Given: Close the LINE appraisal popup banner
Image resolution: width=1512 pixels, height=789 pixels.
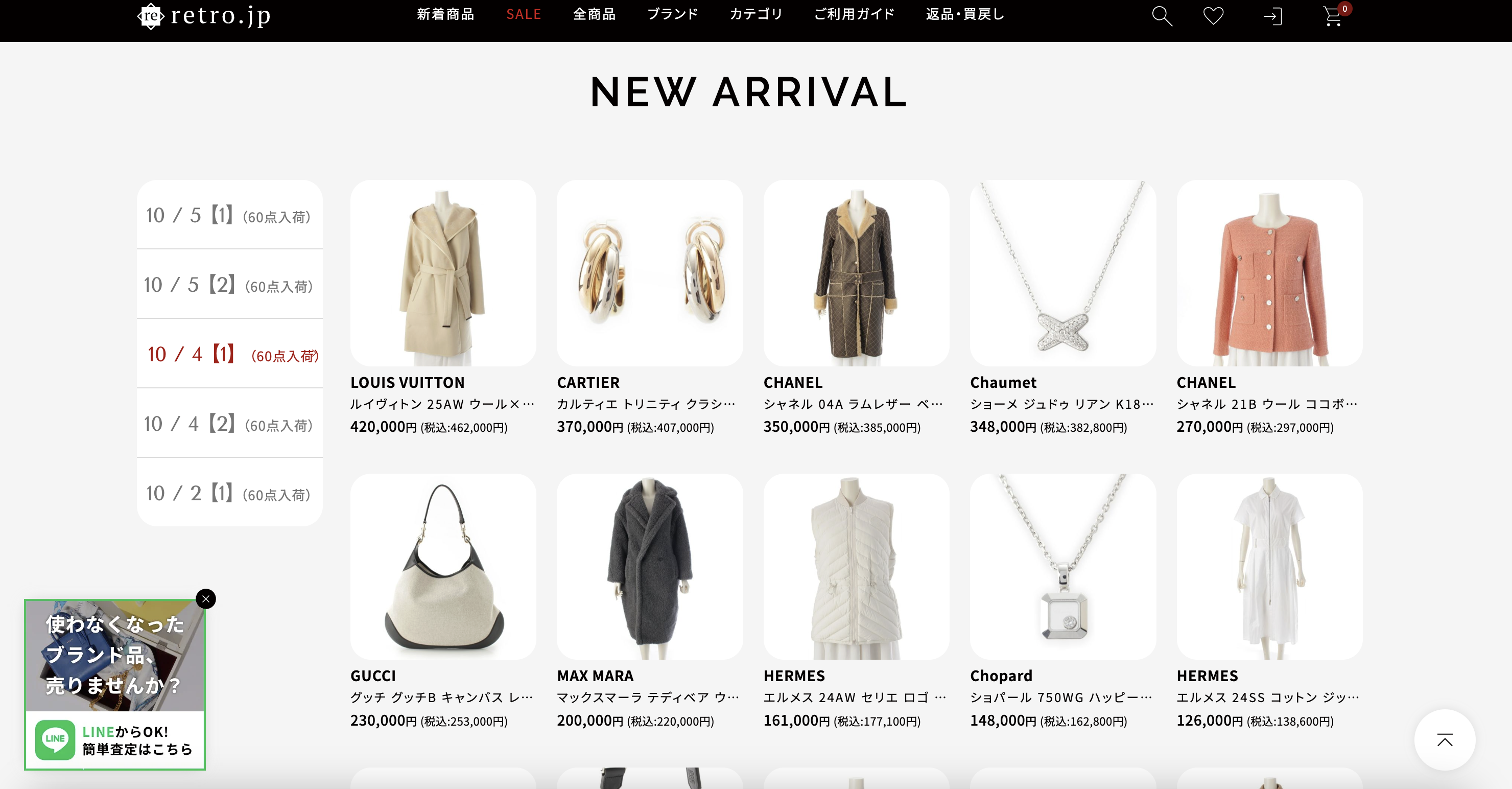Looking at the screenshot, I should coord(206,599).
